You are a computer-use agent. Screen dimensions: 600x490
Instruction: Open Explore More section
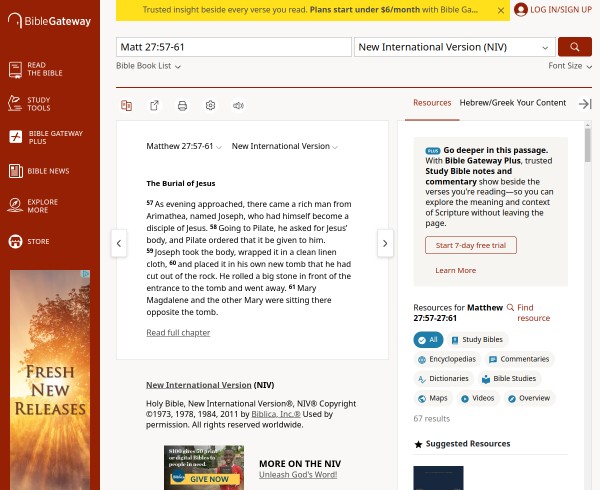[33, 206]
